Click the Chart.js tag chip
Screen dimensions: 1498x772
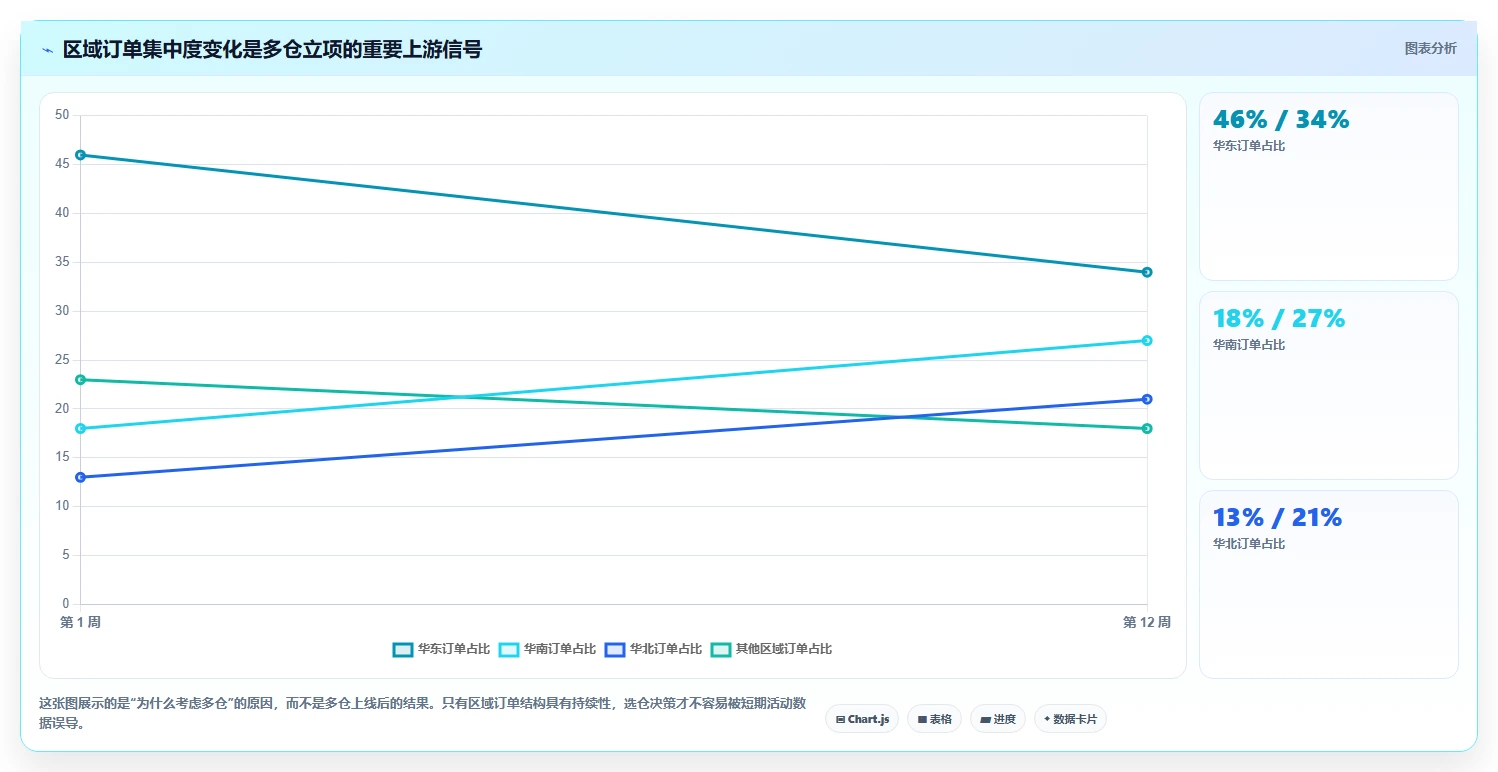point(862,719)
